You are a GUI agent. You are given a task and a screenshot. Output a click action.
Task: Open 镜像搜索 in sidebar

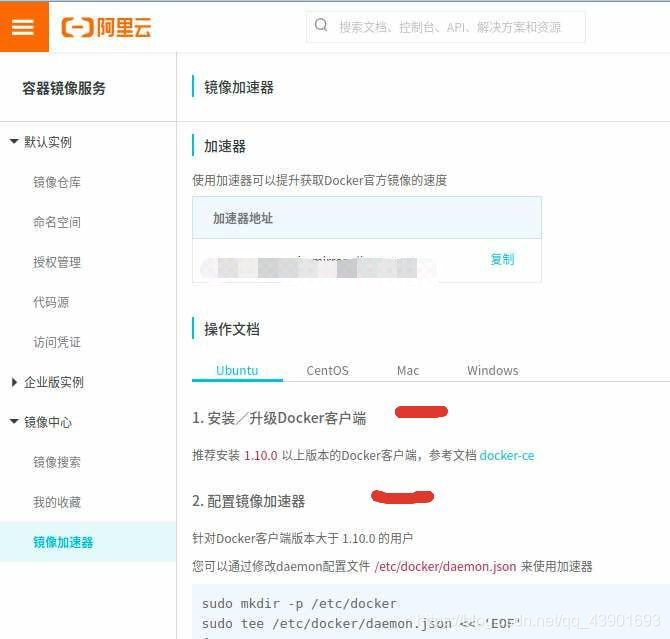point(57,462)
